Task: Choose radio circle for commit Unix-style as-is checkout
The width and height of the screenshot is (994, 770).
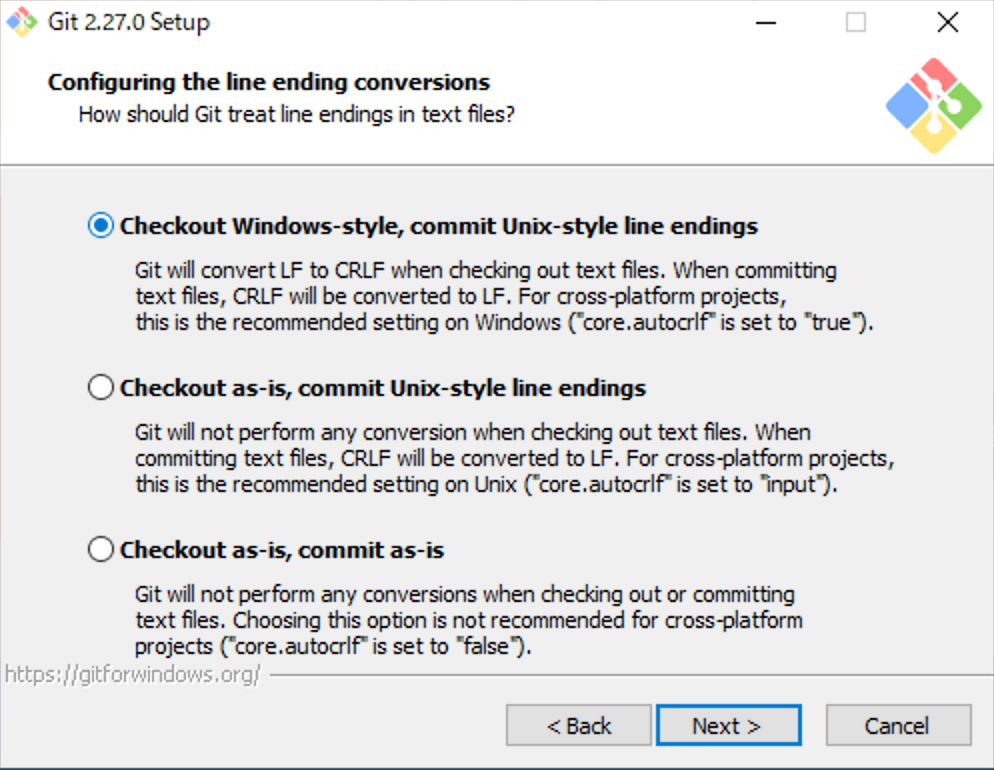Action: (101, 388)
